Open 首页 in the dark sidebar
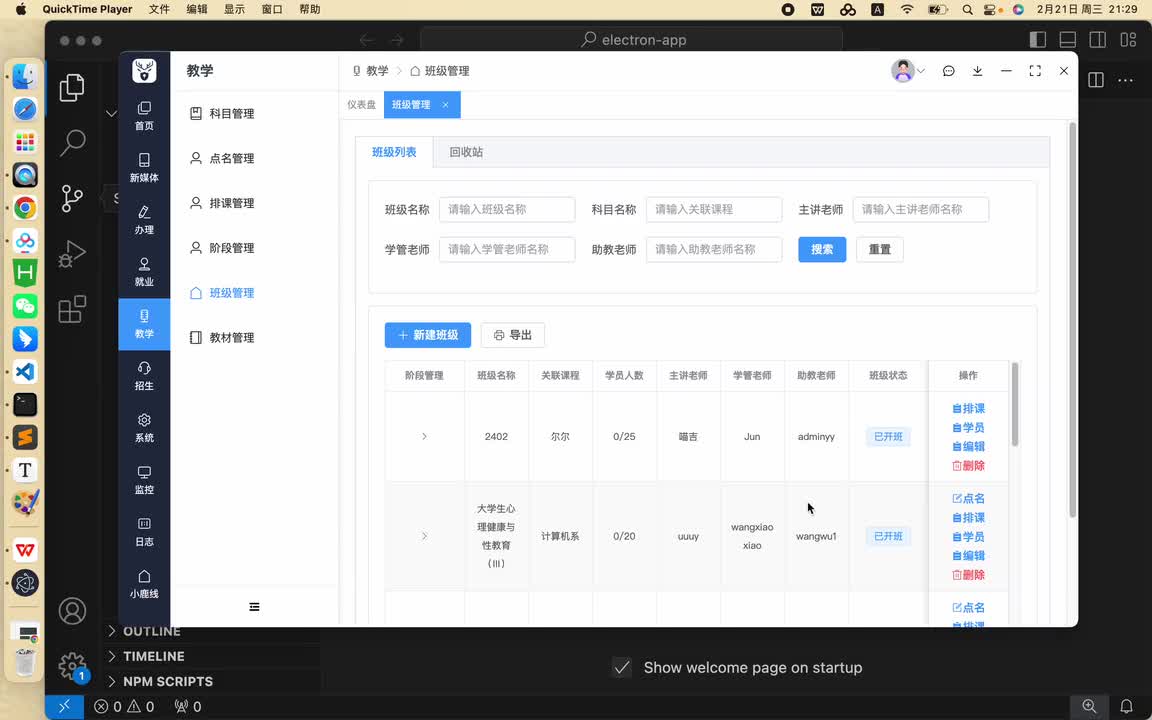This screenshot has width=1152, height=720. point(144,116)
